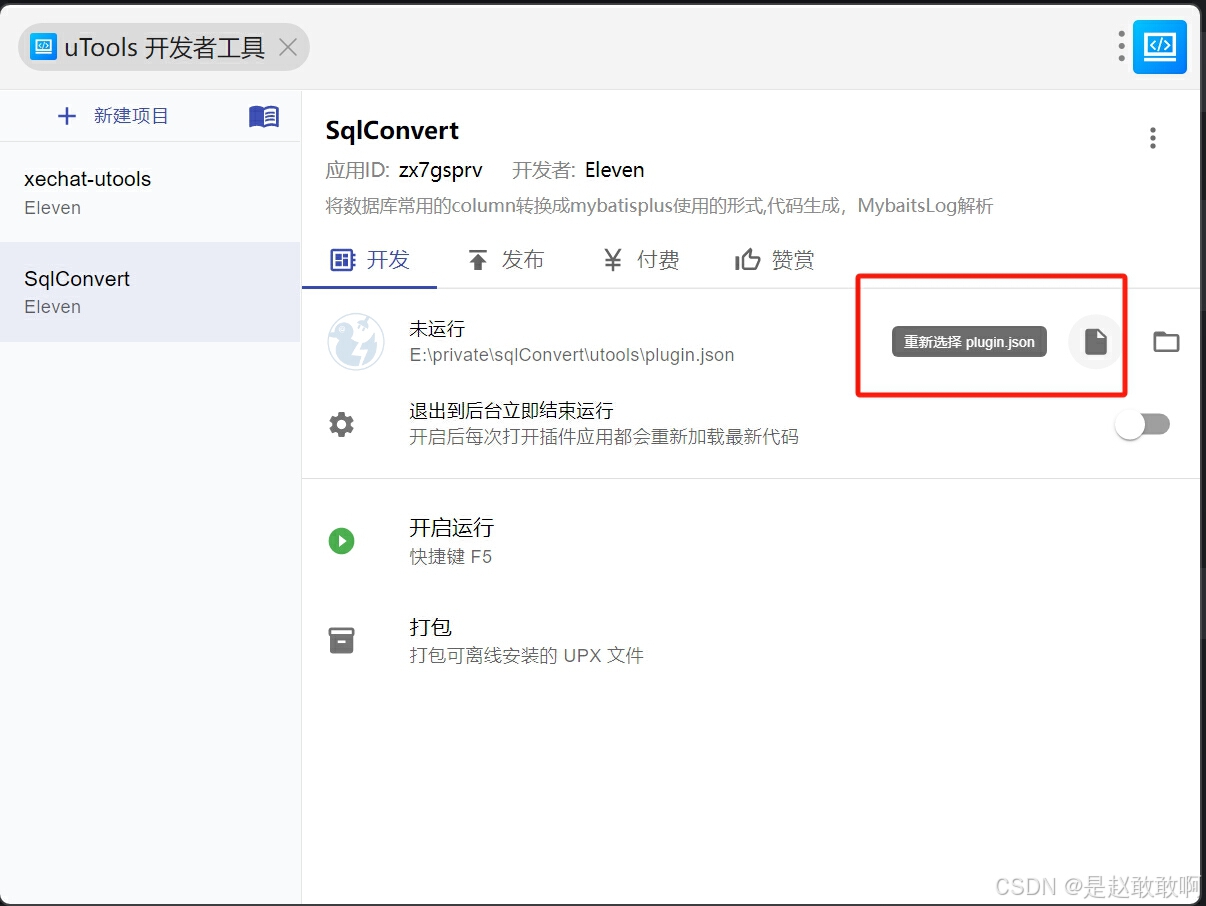Click the SqlConvert title heading
The width and height of the screenshot is (1206, 906).
(392, 131)
